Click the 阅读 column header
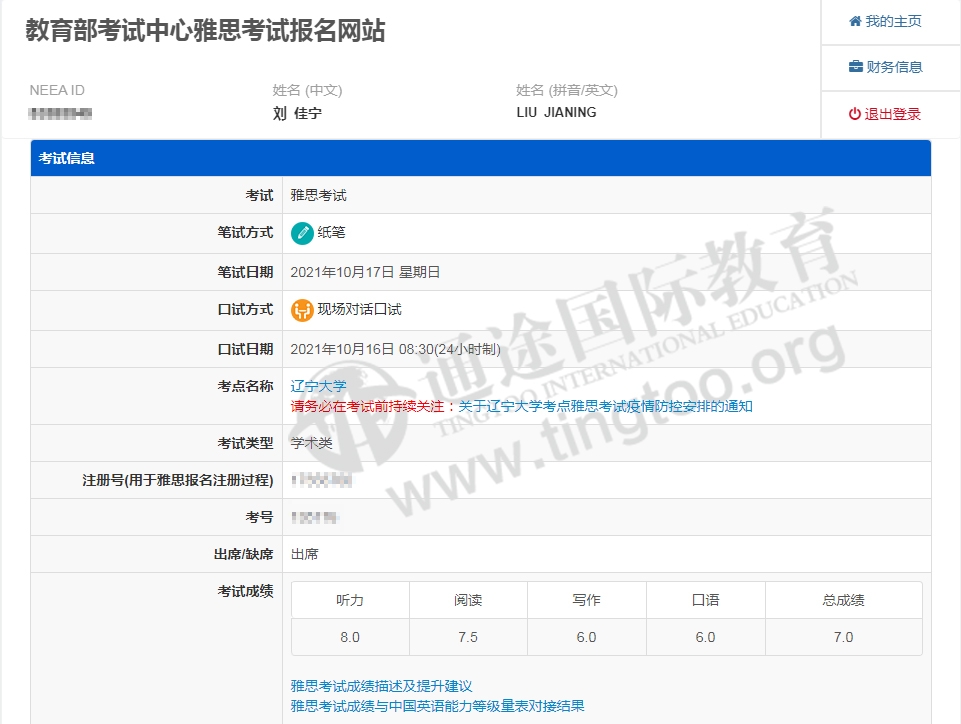The height and width of the screenshot is (724, 961). [x=468, y=600]
